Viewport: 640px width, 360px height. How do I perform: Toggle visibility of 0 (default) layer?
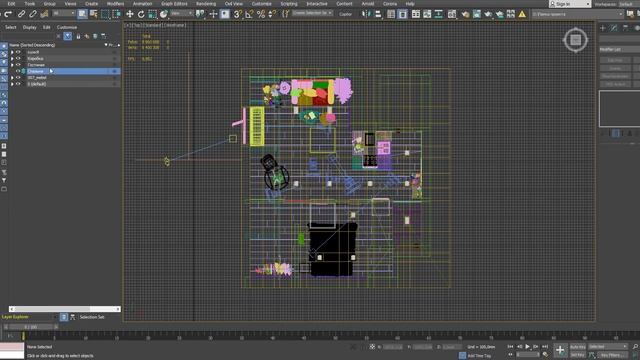click(x=18, y=84)
